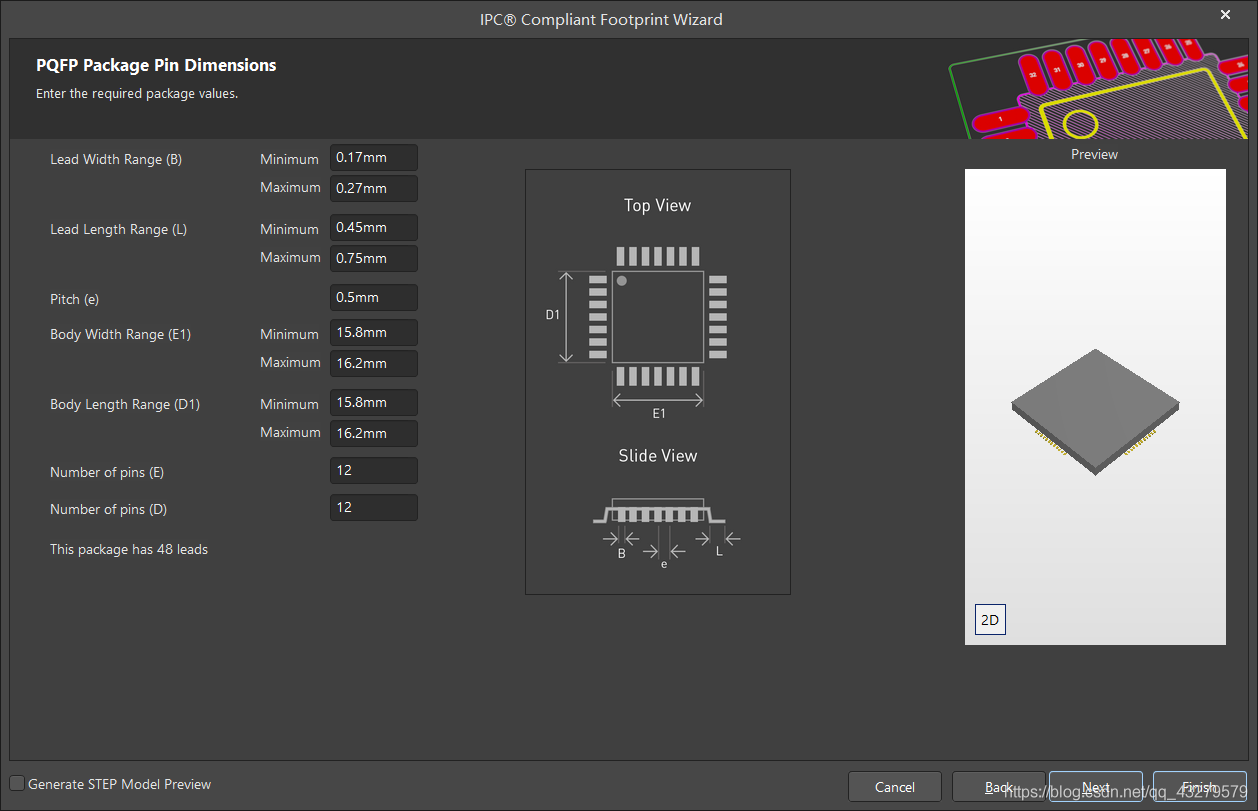1258x811 pixels.
Task: Edit Body Width maximum 16.2mm field
Action: pyautogui.click(x=374, y=363)
